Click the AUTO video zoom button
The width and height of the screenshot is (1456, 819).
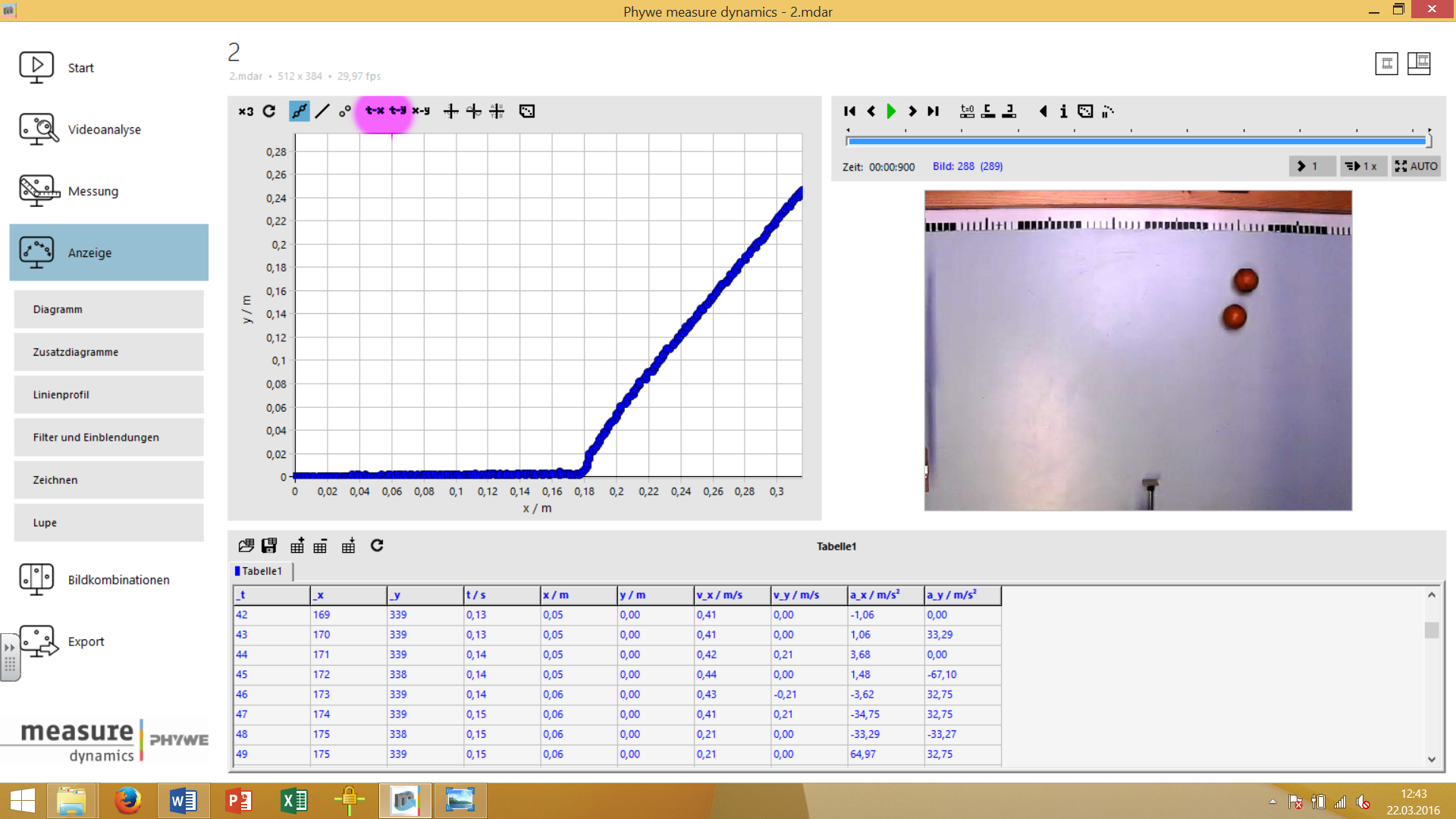pos(1416,166)
